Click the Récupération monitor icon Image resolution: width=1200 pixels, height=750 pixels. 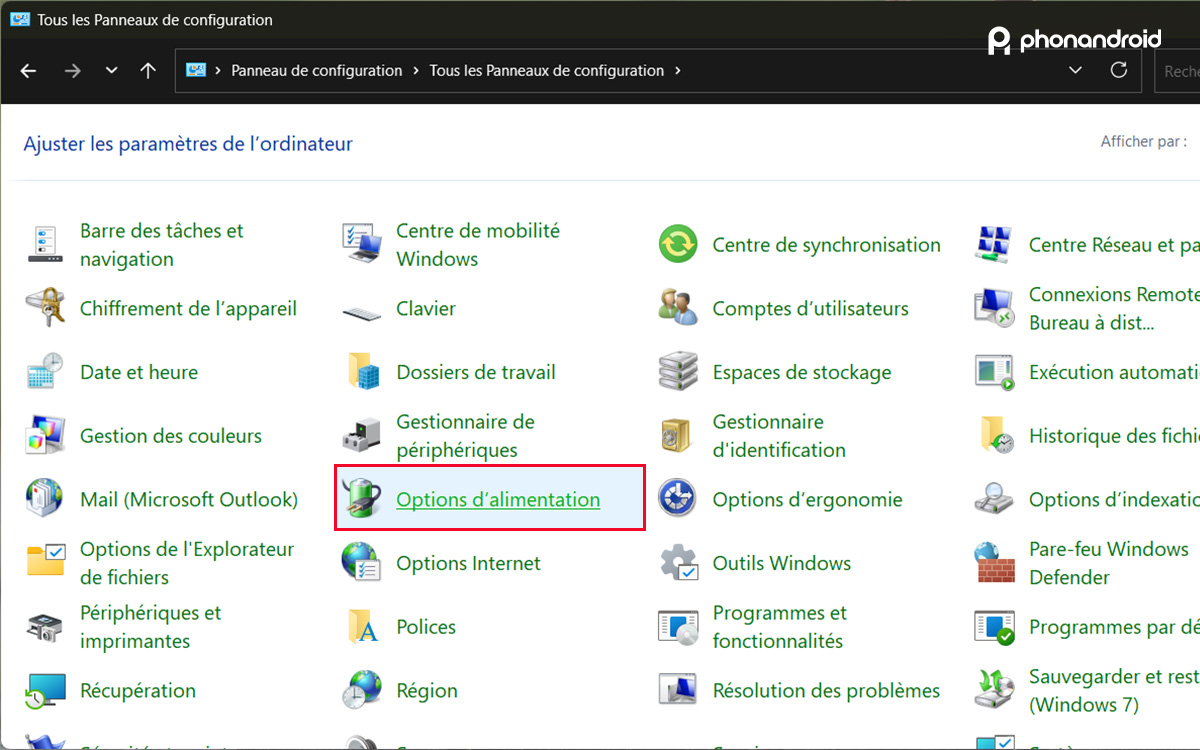coord(46,690)
